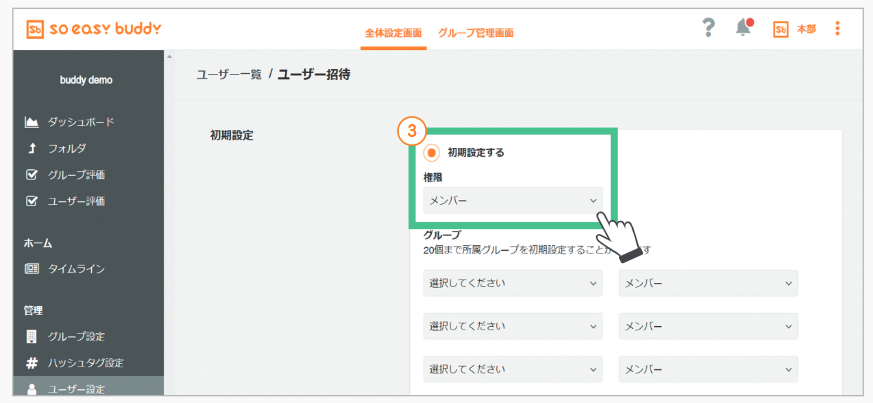Click the 初期設定 section label
This screenshot has height=403, width=873.
(x=232, y=135)
